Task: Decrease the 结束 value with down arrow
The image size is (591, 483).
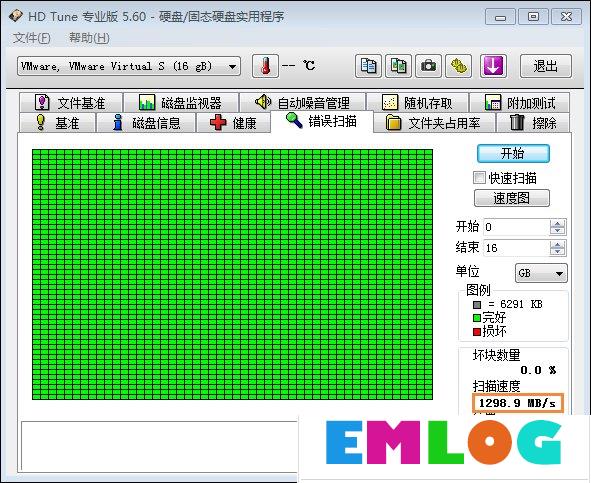Action: pos(557,252)
